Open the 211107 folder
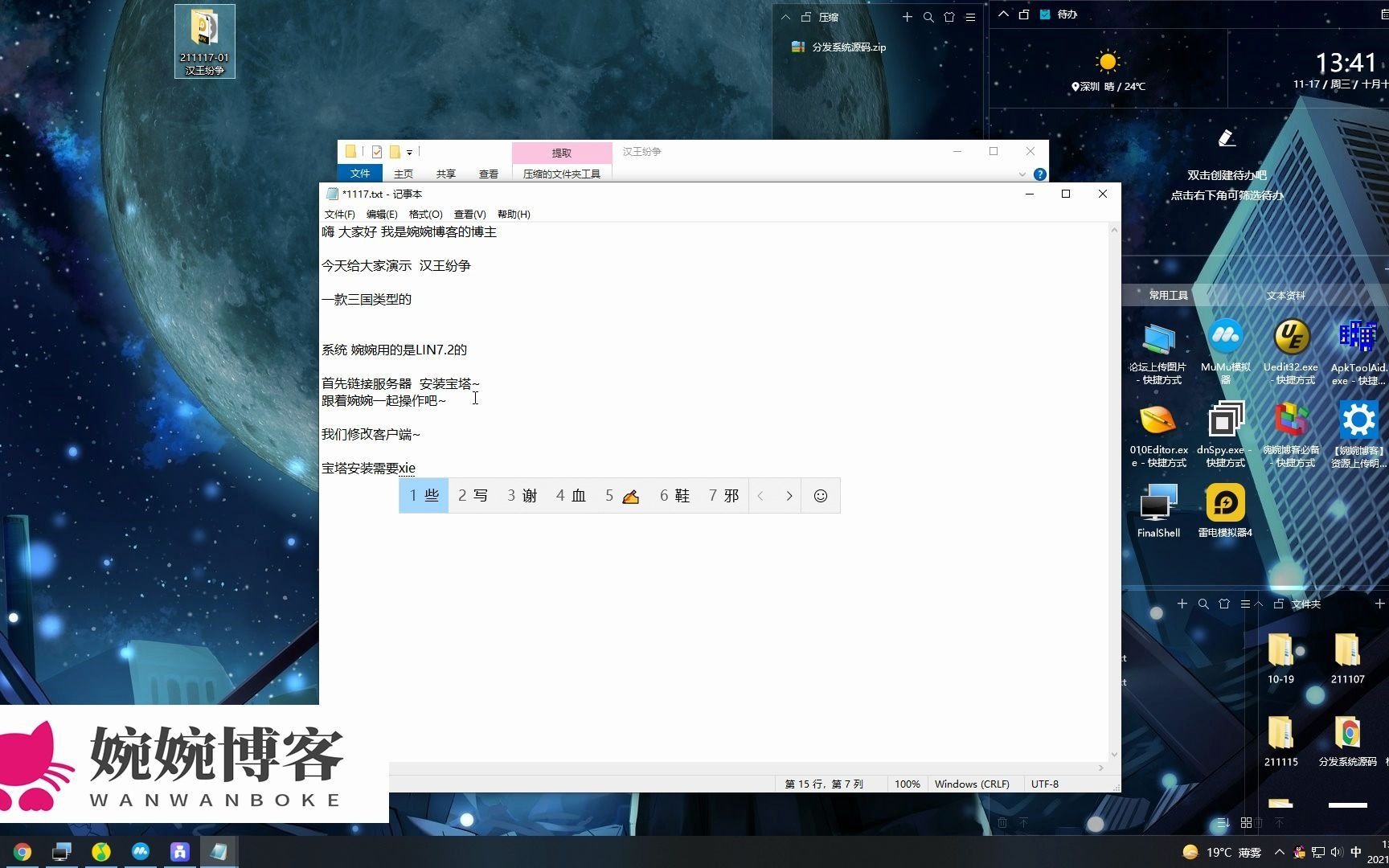 pyautogui.click(x=1347, y=658)
